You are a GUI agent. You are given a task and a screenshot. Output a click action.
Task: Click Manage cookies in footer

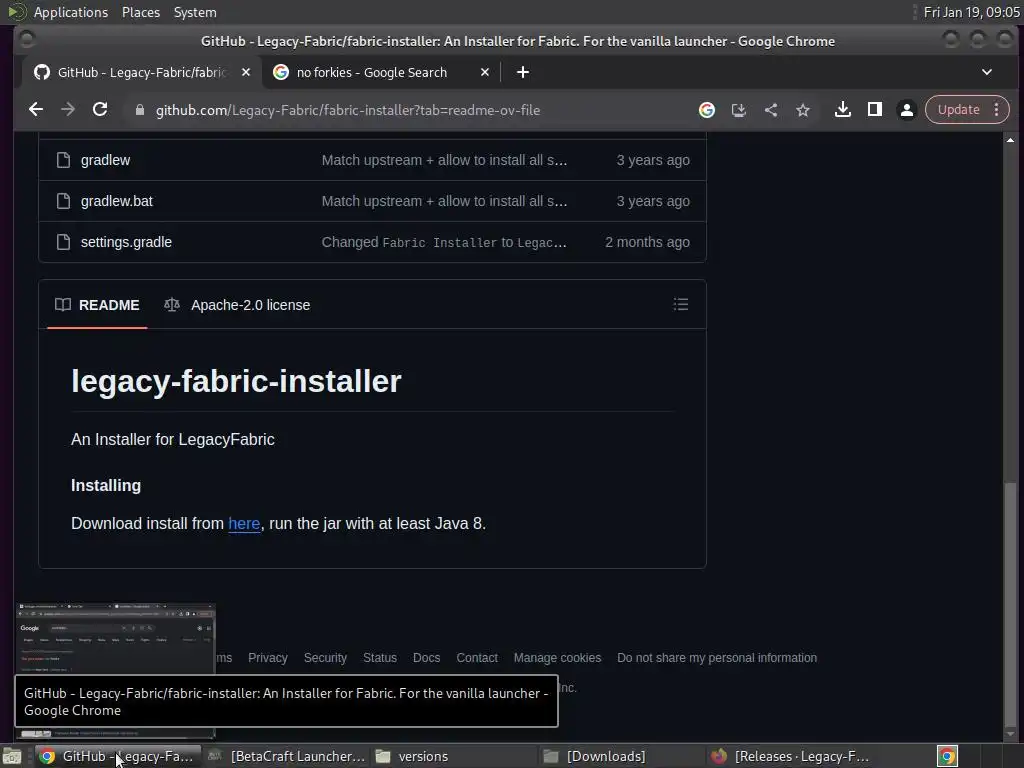557,658
